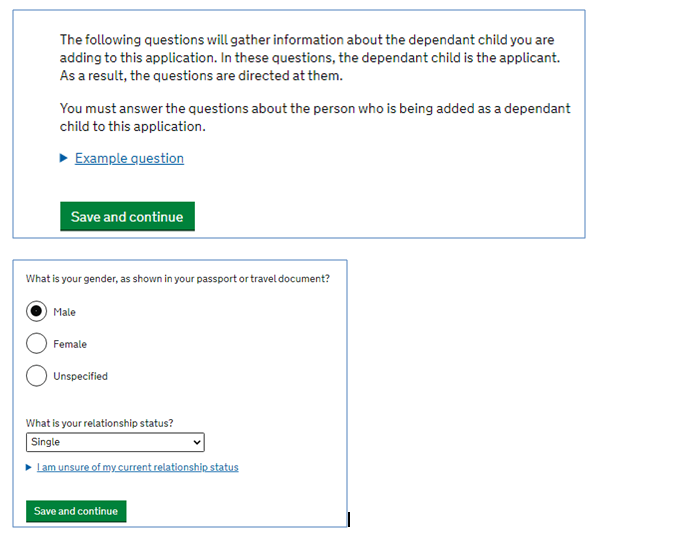Open the relationship status dropdown showing Single
The width and height of the screenshot is (689, 540).
114,442
